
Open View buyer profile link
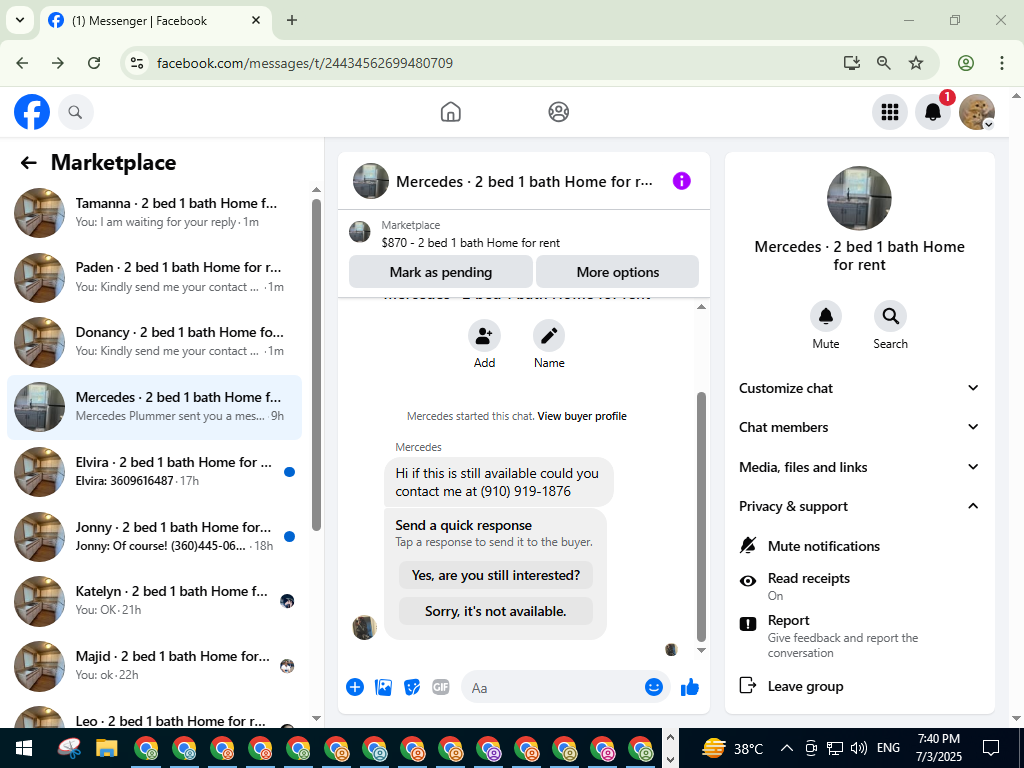[582, 416]
